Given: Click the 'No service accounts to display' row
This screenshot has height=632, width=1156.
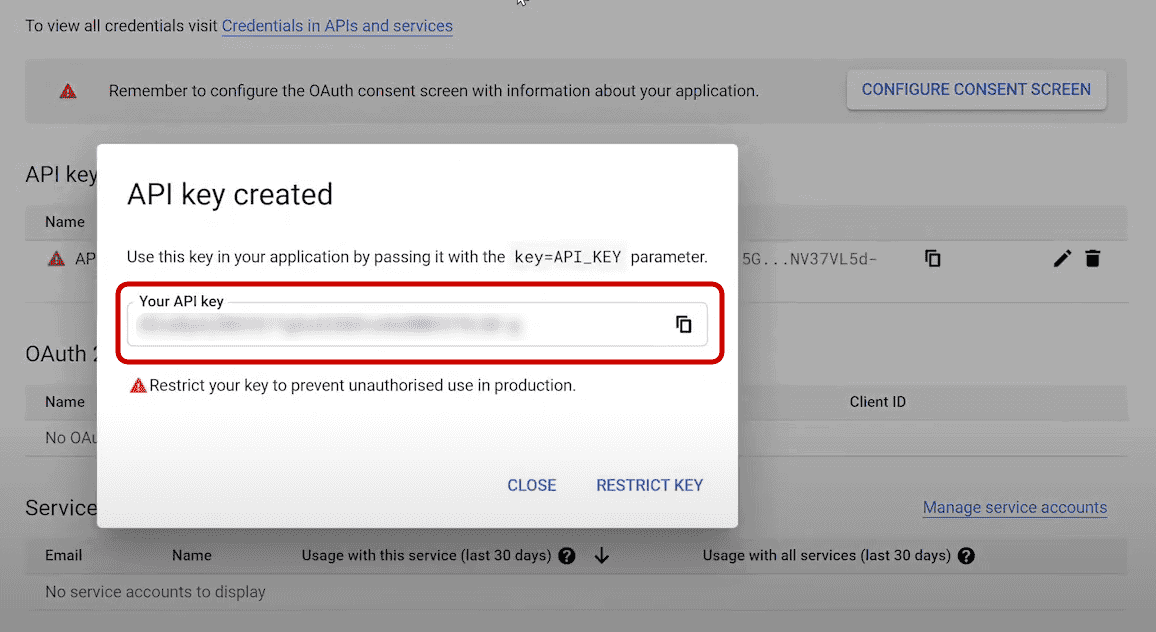Looking at the screenshot, I should (154, 591).
